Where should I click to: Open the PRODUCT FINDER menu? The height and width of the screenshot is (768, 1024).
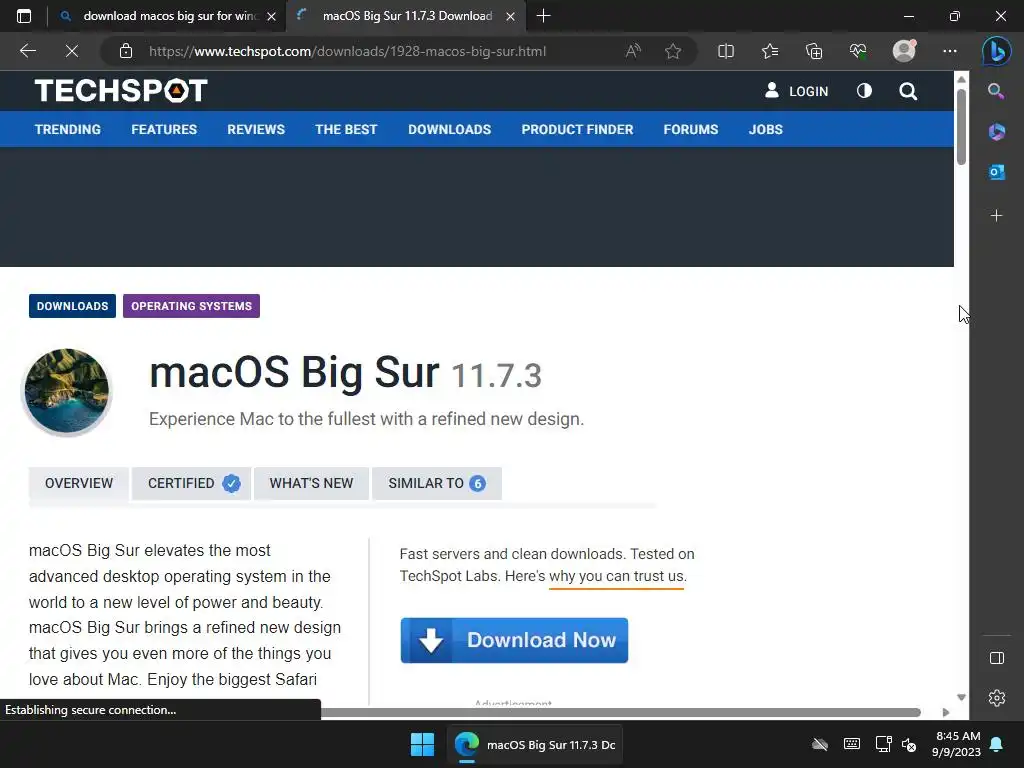(577, 129)
